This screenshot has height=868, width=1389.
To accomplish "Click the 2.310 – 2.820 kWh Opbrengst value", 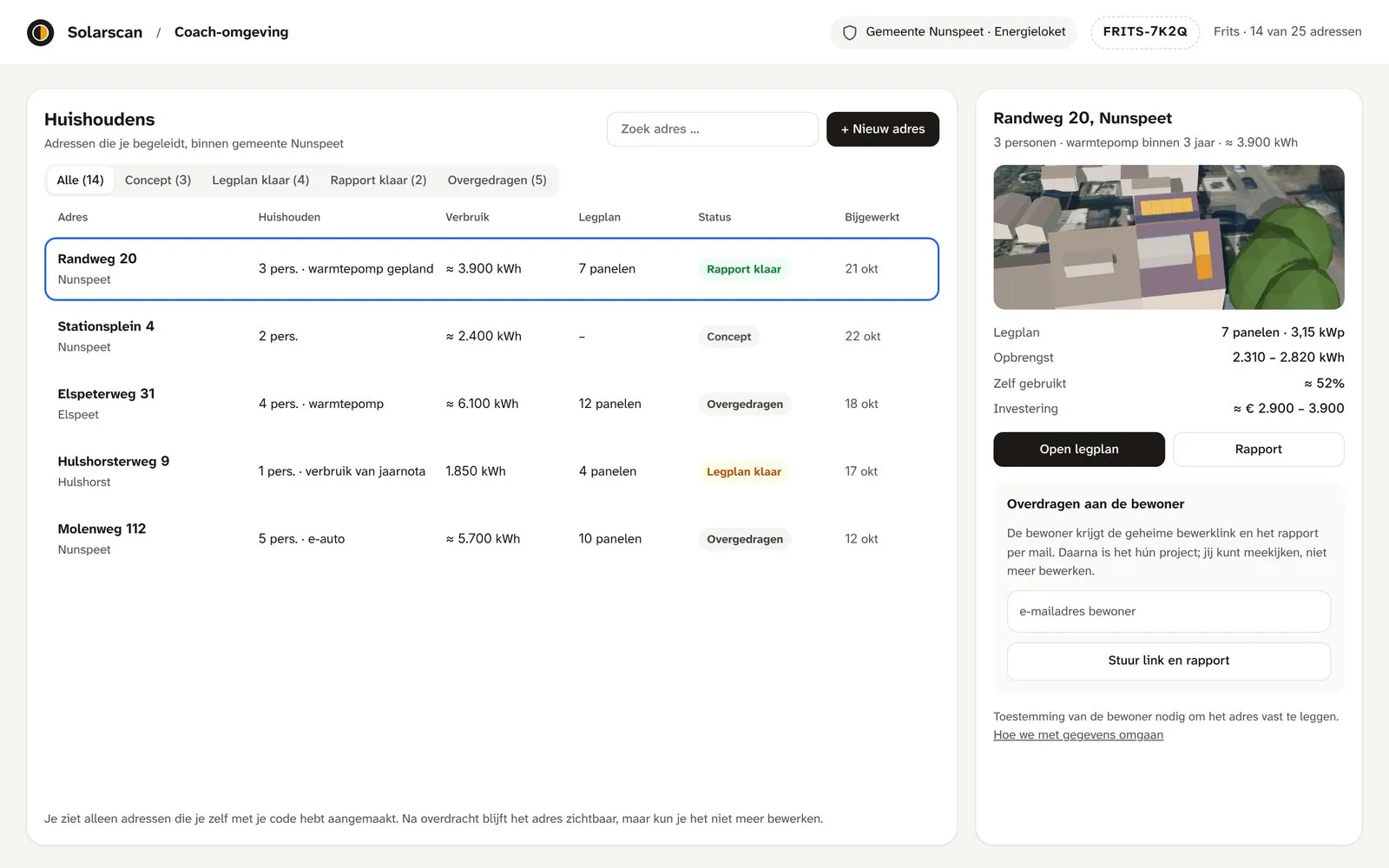I will (x=1288, y=358).
